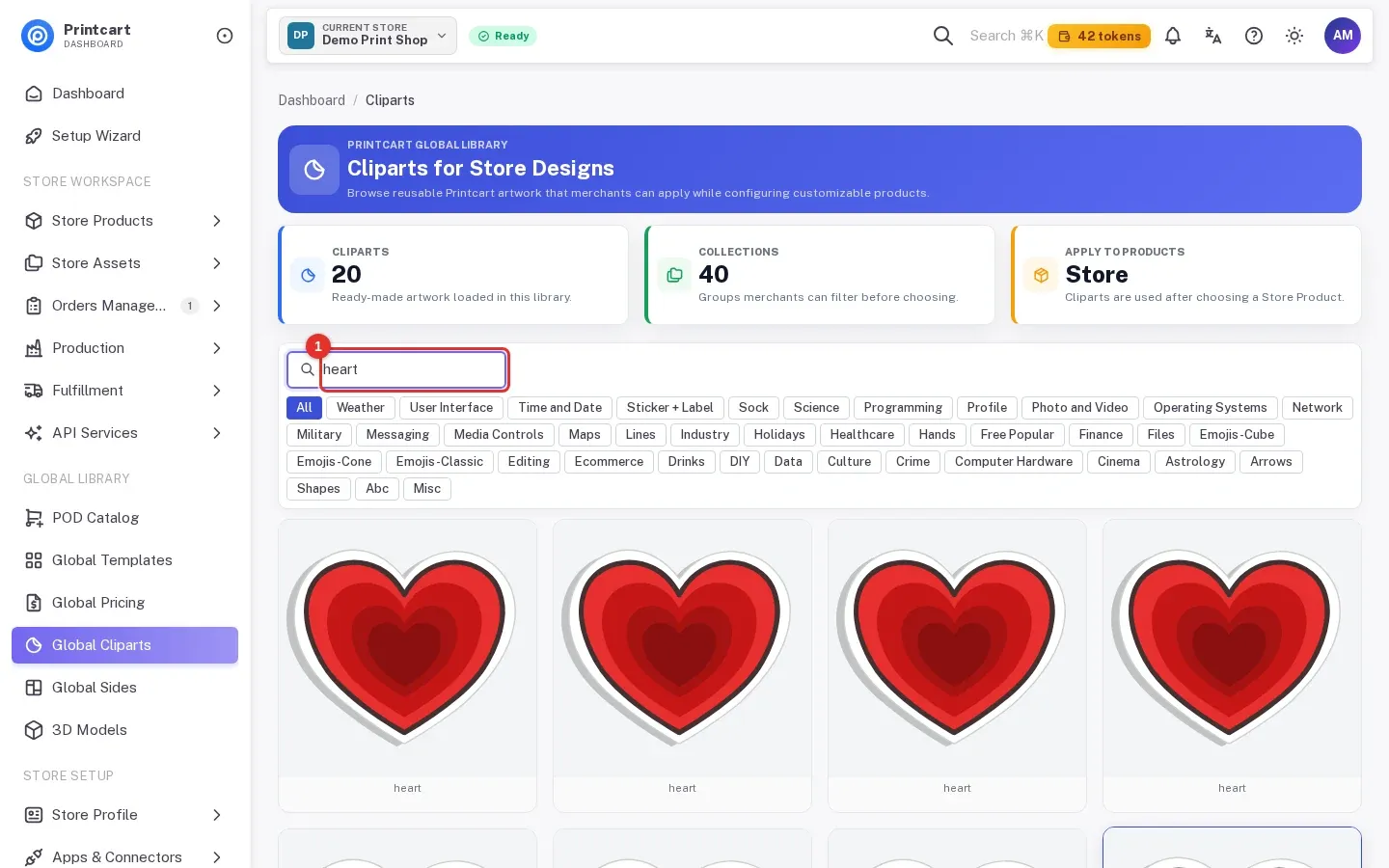Click the Orders Management count badge 1
1389x868 pixels.
pyautogui.click(x=190, y=306)
